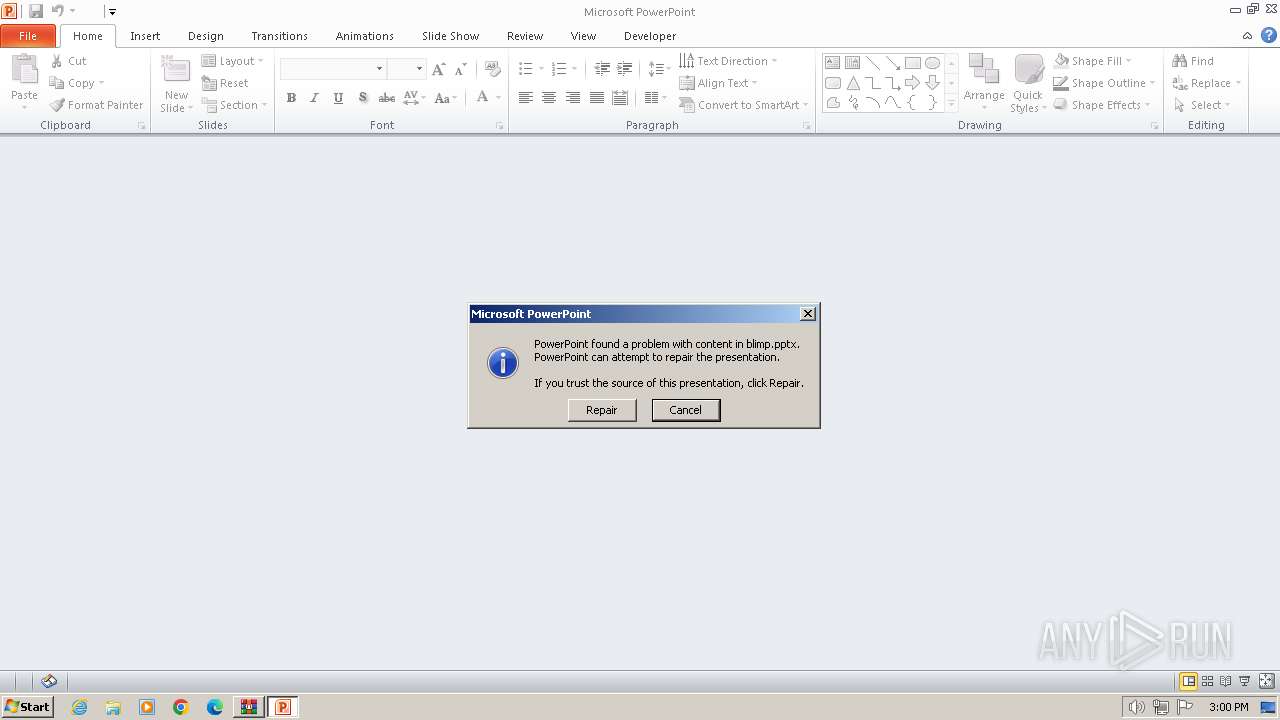Toggle Underline formatting
Image resolution: width=1280 pixels, height=720 pixels.
click(338, 98)
